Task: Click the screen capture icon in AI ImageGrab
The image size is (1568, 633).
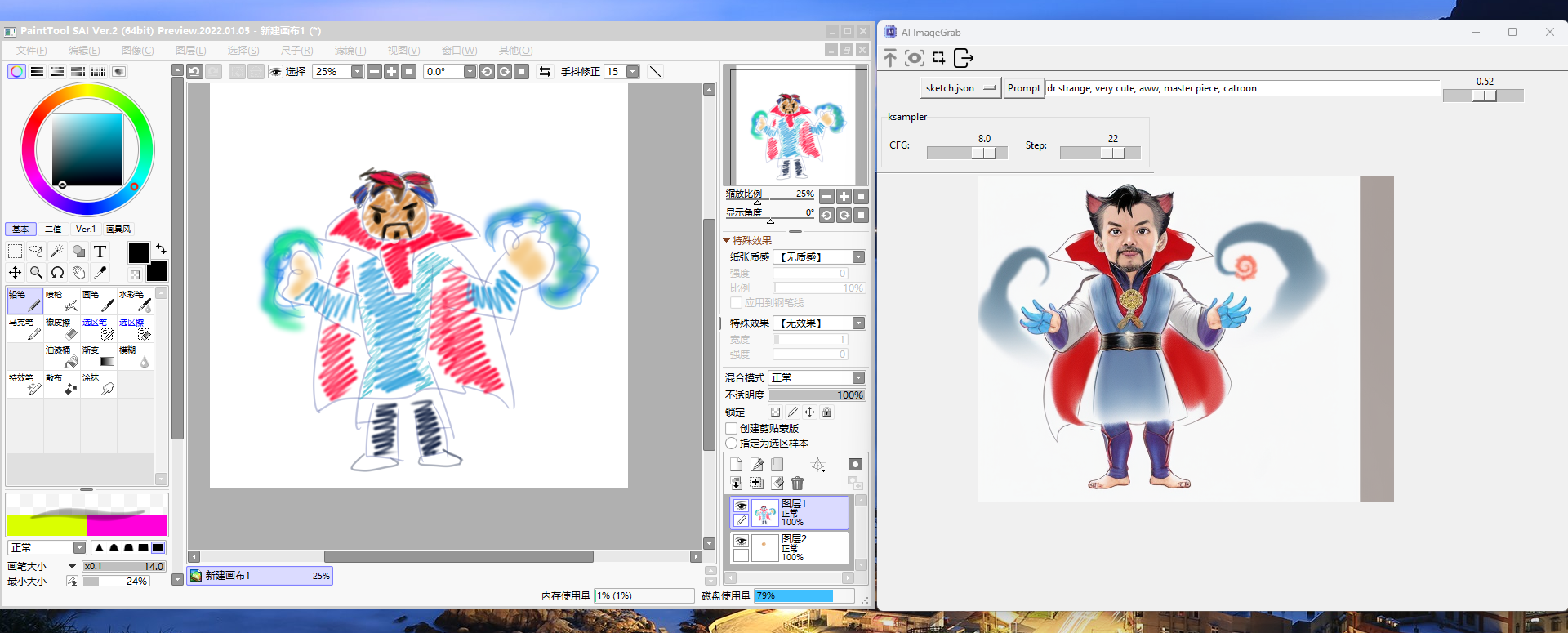Action: point(915,58)
